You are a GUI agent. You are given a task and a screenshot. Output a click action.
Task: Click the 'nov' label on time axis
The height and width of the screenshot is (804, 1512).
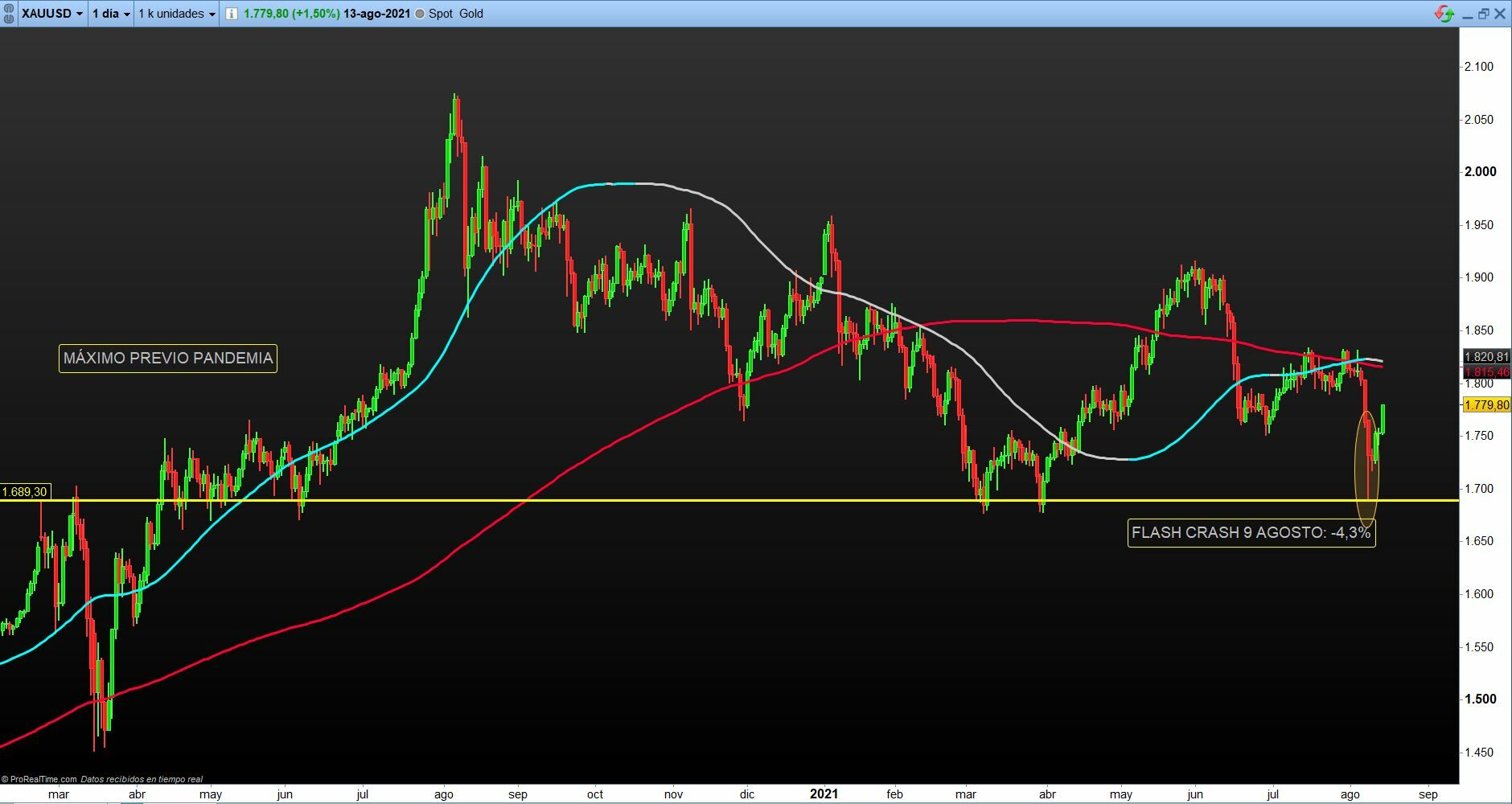tap(673, 794)
